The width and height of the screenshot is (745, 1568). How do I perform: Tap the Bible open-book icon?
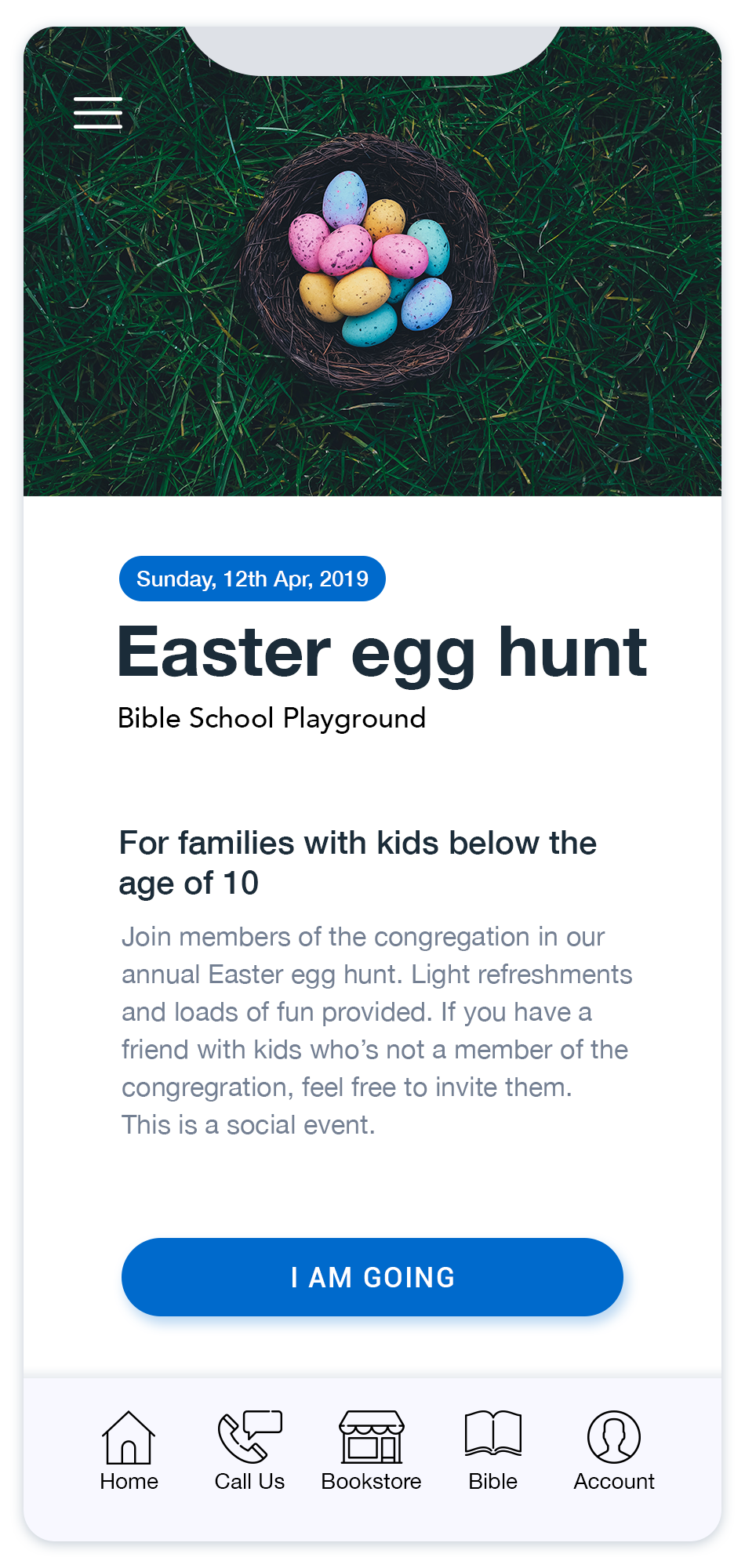click(x=492, y=1434)
